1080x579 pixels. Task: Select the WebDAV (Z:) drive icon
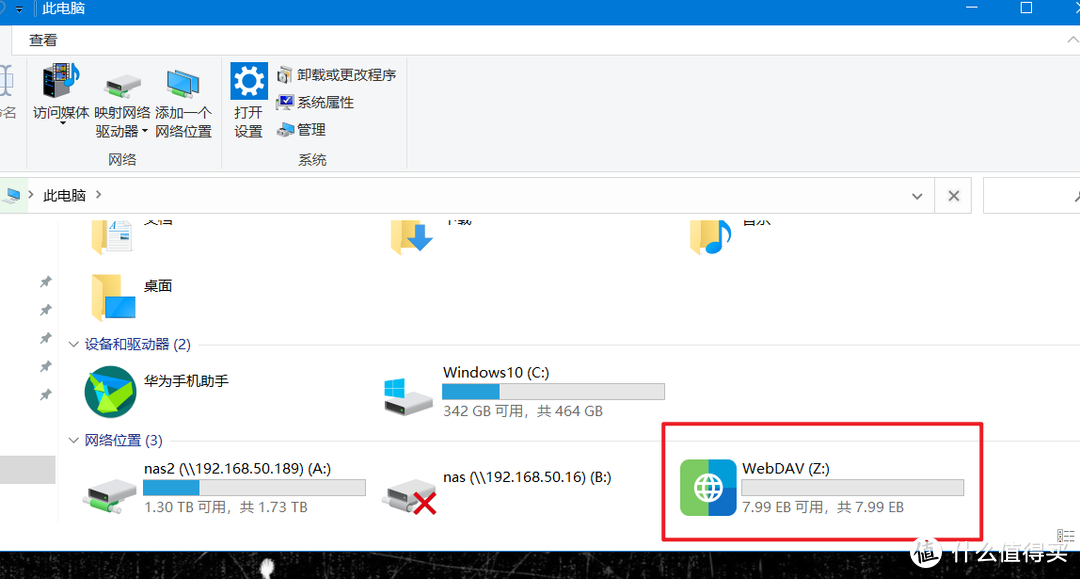708,487
